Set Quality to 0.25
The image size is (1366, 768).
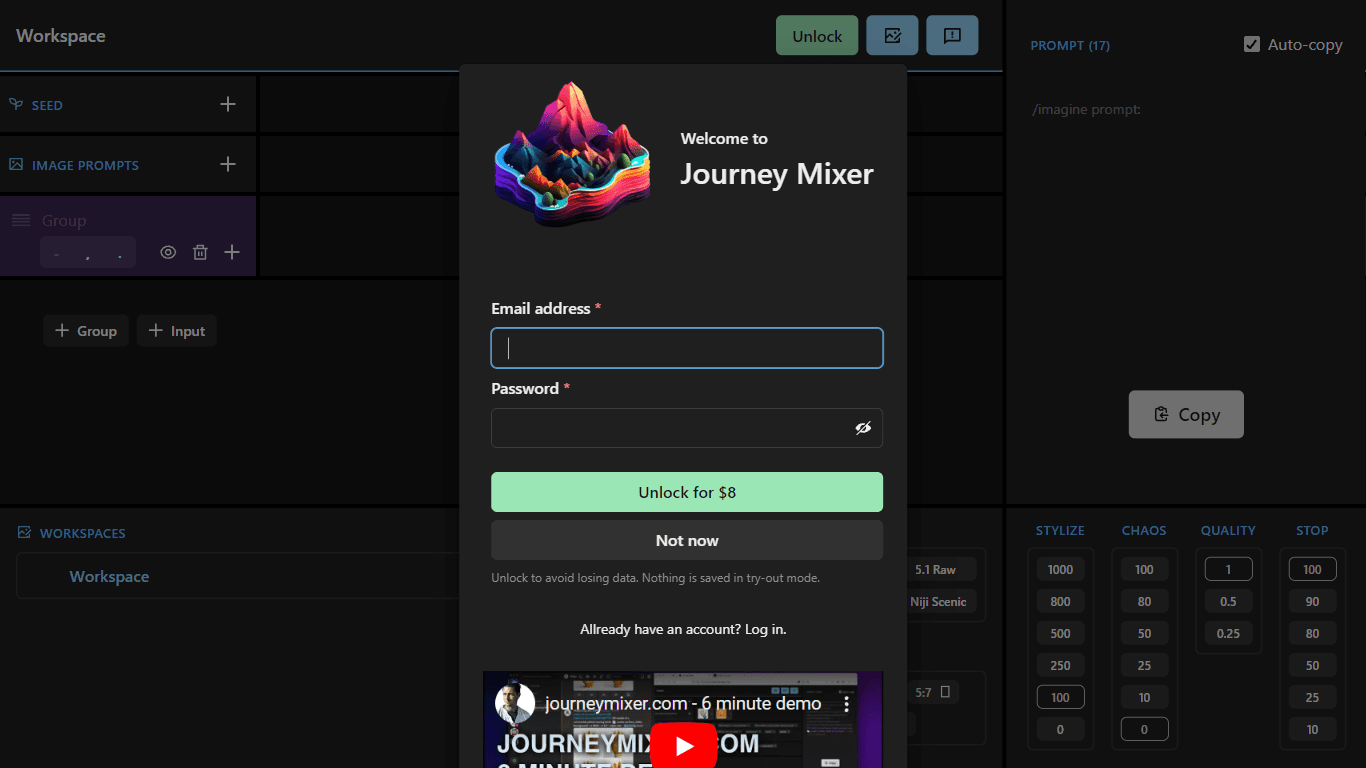(1228, 634)
